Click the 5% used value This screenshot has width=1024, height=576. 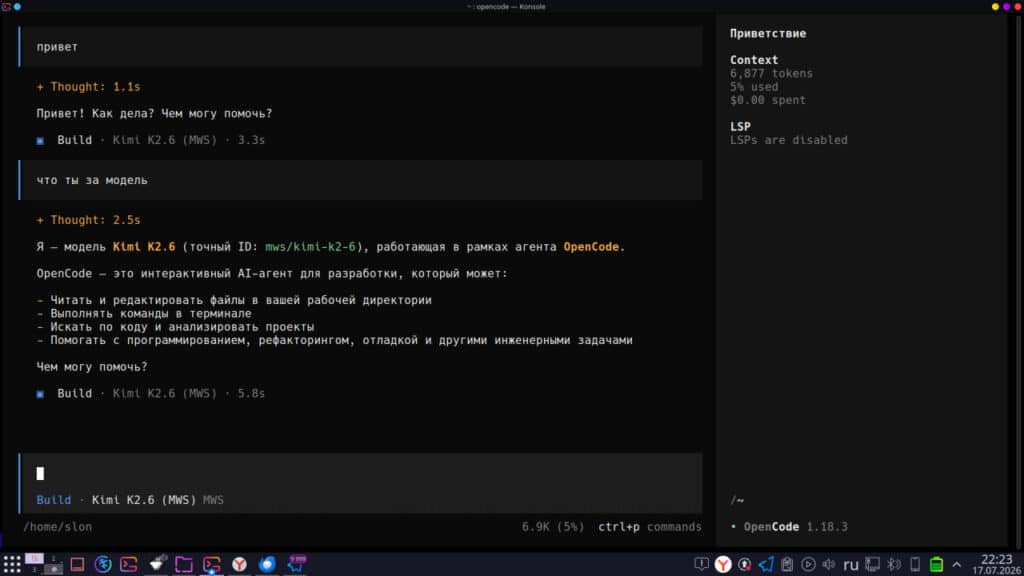(754, 87)
